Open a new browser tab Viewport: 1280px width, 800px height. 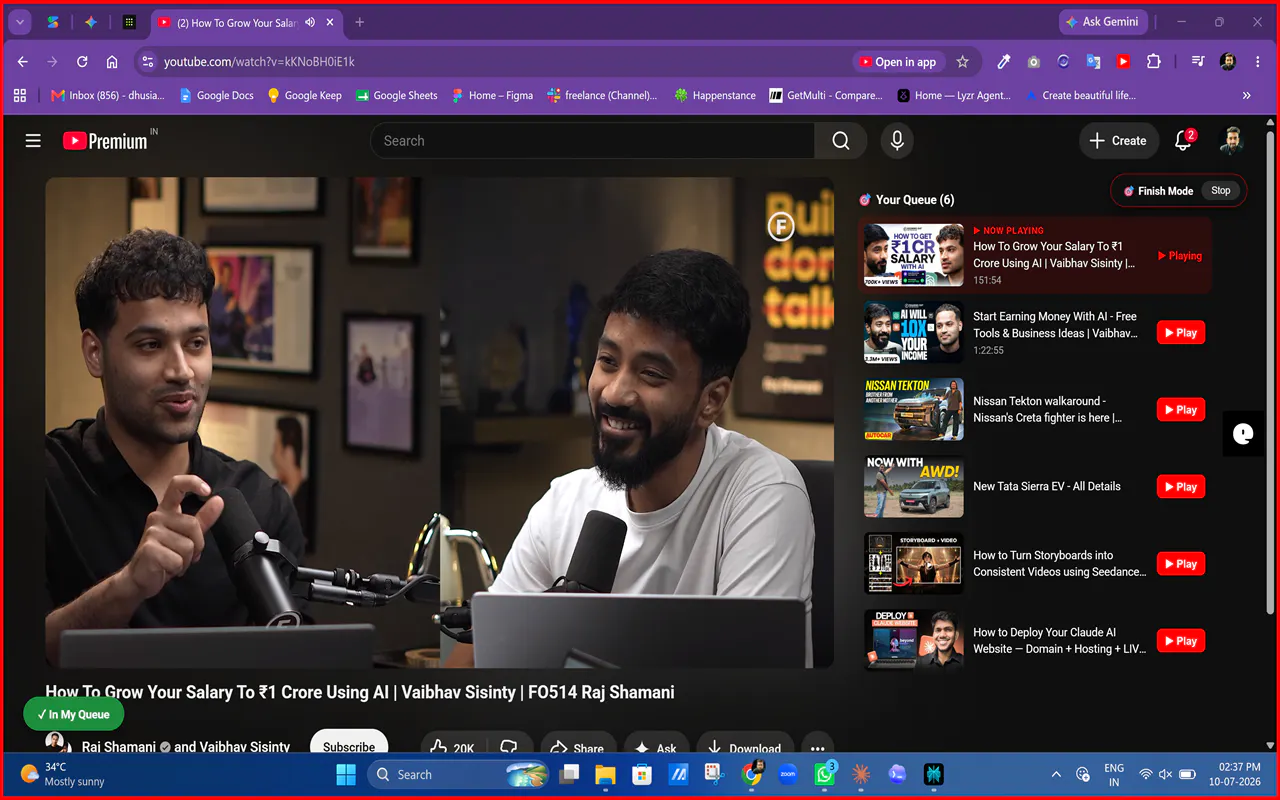(x=360, y=22)
